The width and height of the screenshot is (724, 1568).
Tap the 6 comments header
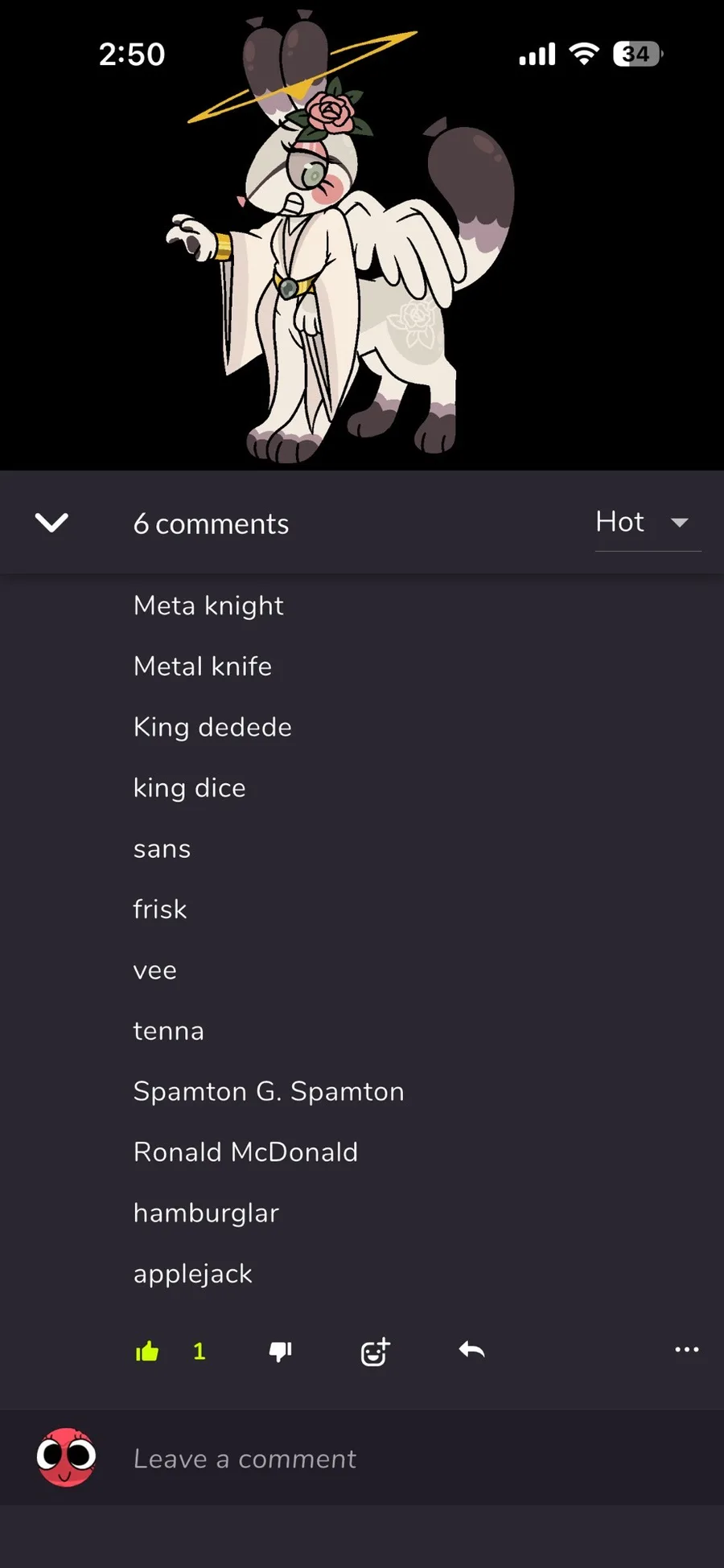(211, 524)
